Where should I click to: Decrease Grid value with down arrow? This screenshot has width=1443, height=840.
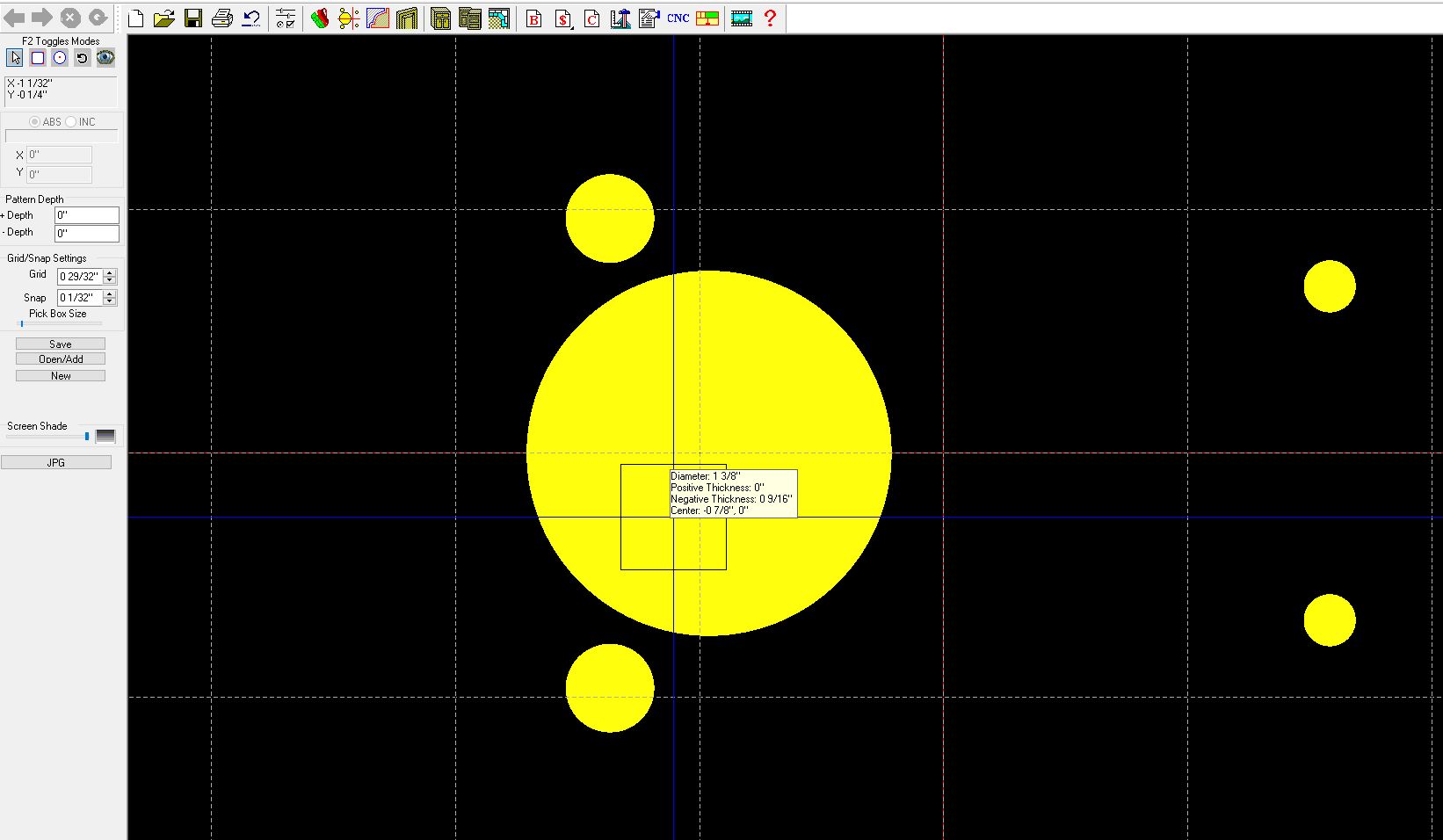click(x=110, y=279)
